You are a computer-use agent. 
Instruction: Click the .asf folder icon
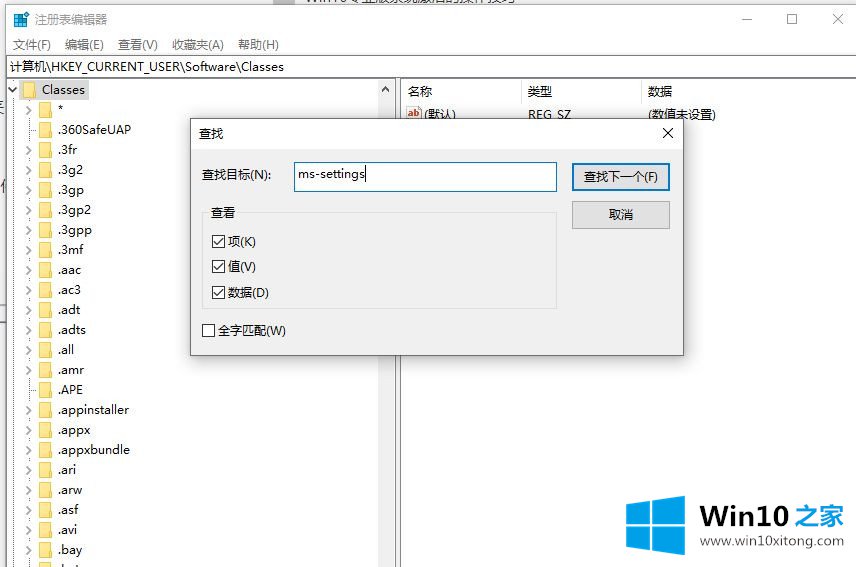[x=45, y=510]
